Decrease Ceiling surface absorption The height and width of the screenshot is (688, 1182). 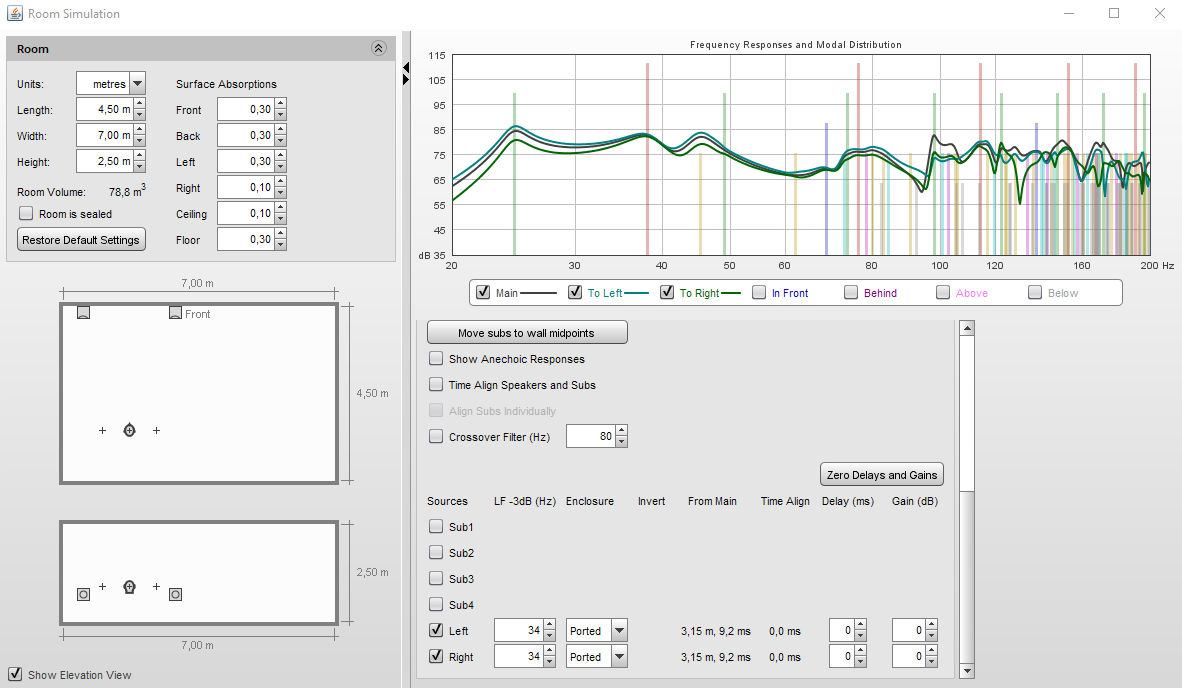tap(280, 219)
